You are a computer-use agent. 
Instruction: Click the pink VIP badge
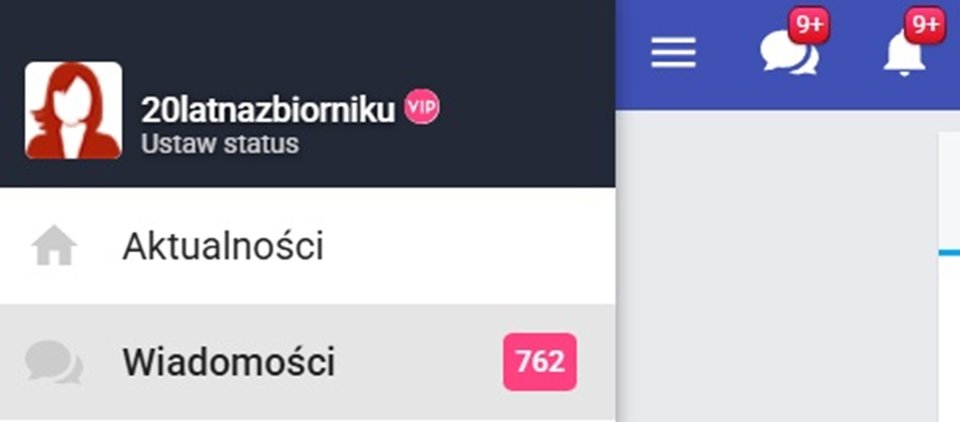(422, 108)
